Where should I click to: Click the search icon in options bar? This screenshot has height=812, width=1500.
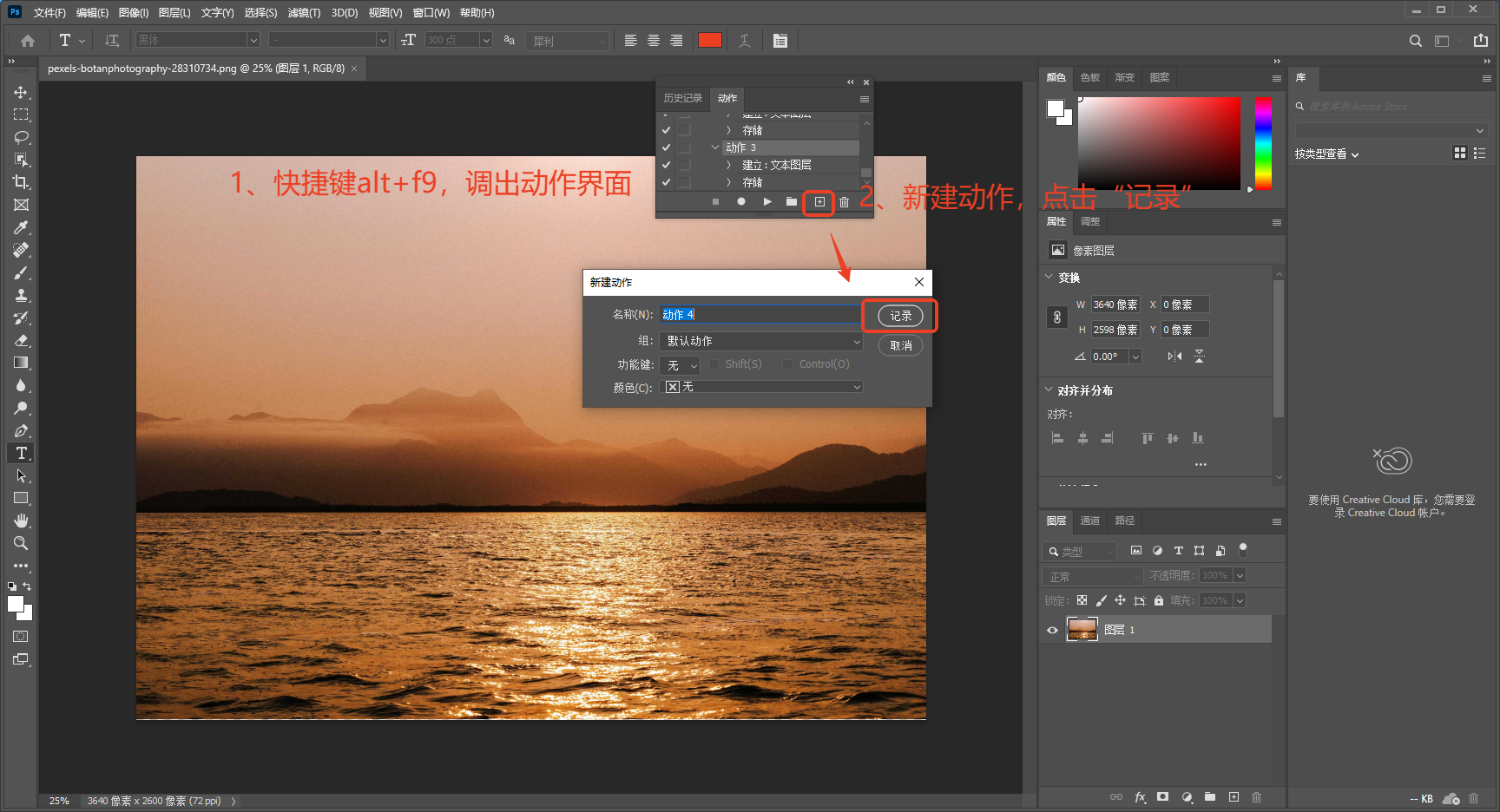[x=1416, y=41]
